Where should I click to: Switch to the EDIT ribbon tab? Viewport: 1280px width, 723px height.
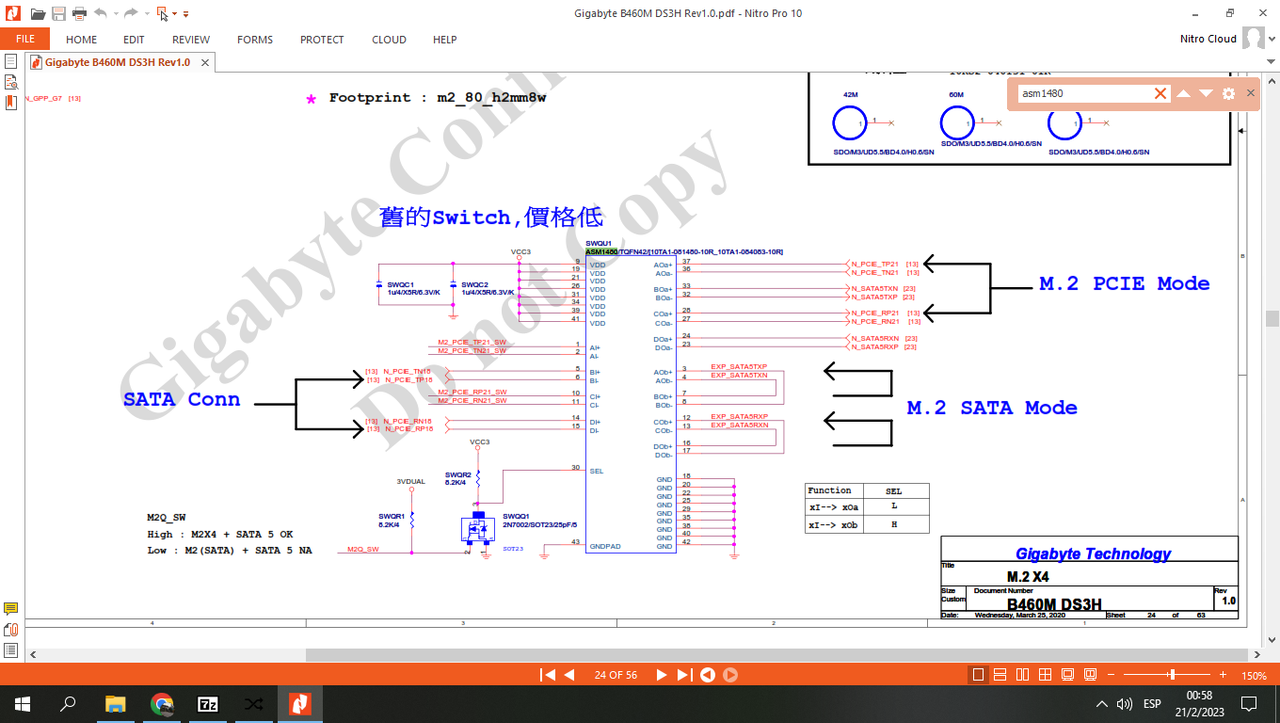(x=134, y=40)
